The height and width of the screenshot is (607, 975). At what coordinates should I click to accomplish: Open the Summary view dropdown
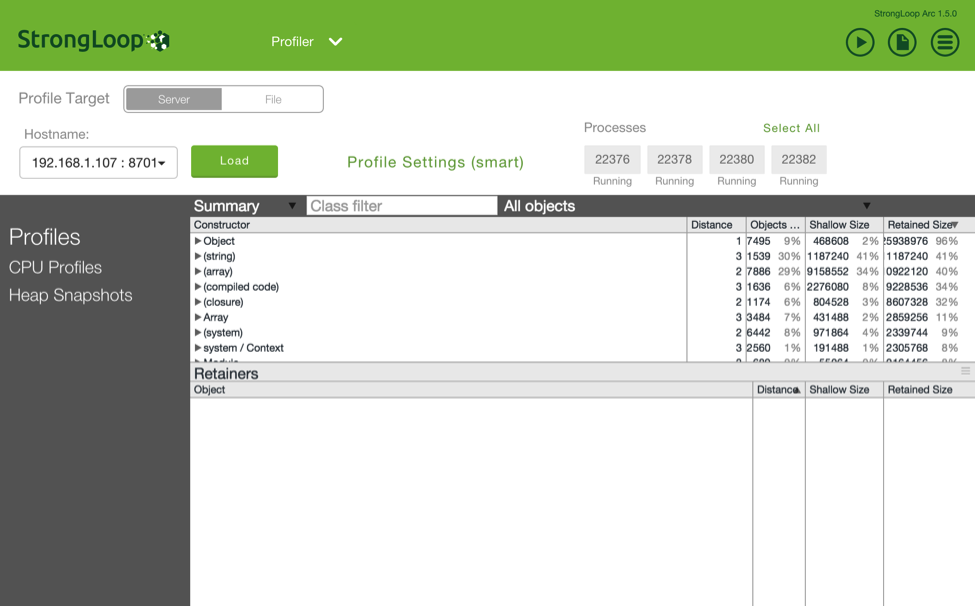291,205
